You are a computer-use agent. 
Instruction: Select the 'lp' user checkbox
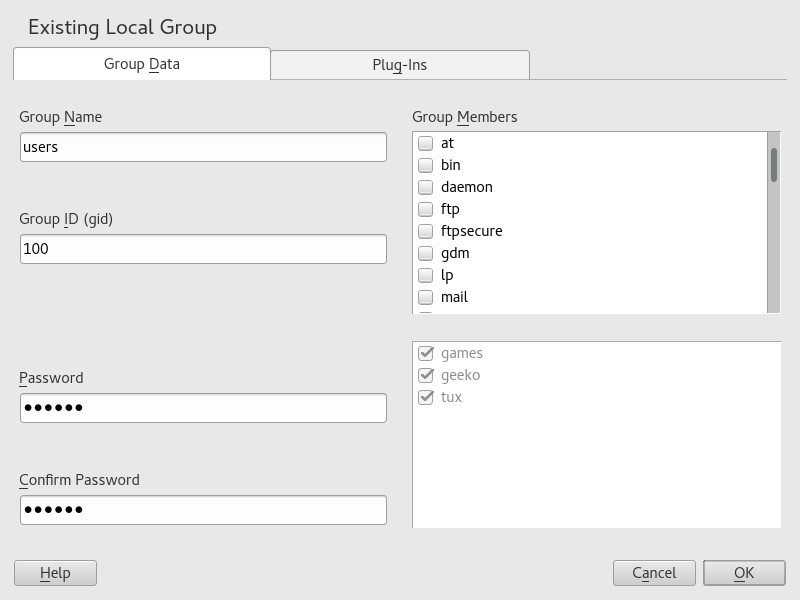(x=425, y=275)
